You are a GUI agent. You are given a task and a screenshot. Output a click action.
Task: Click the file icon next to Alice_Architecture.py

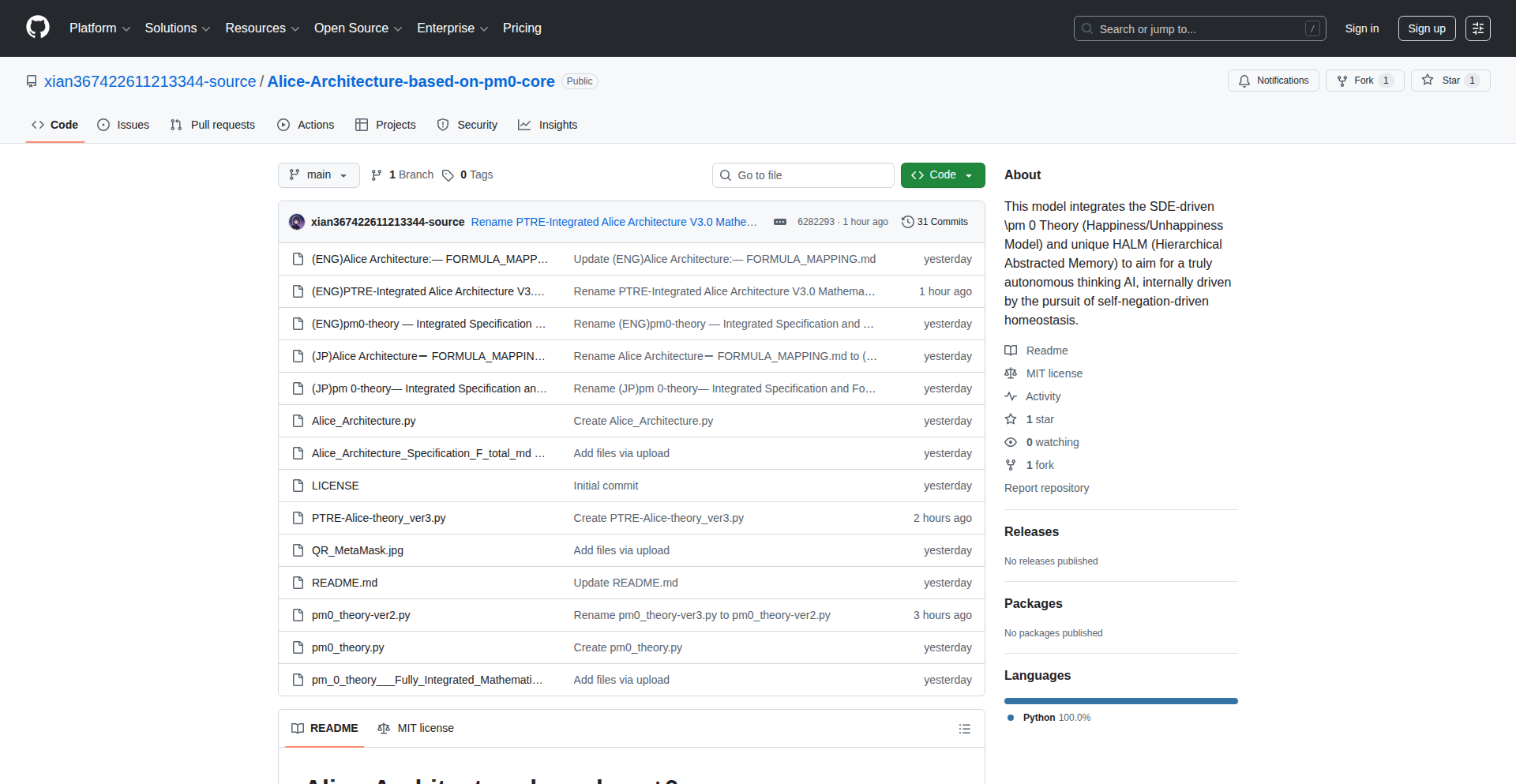coord(298,420)
